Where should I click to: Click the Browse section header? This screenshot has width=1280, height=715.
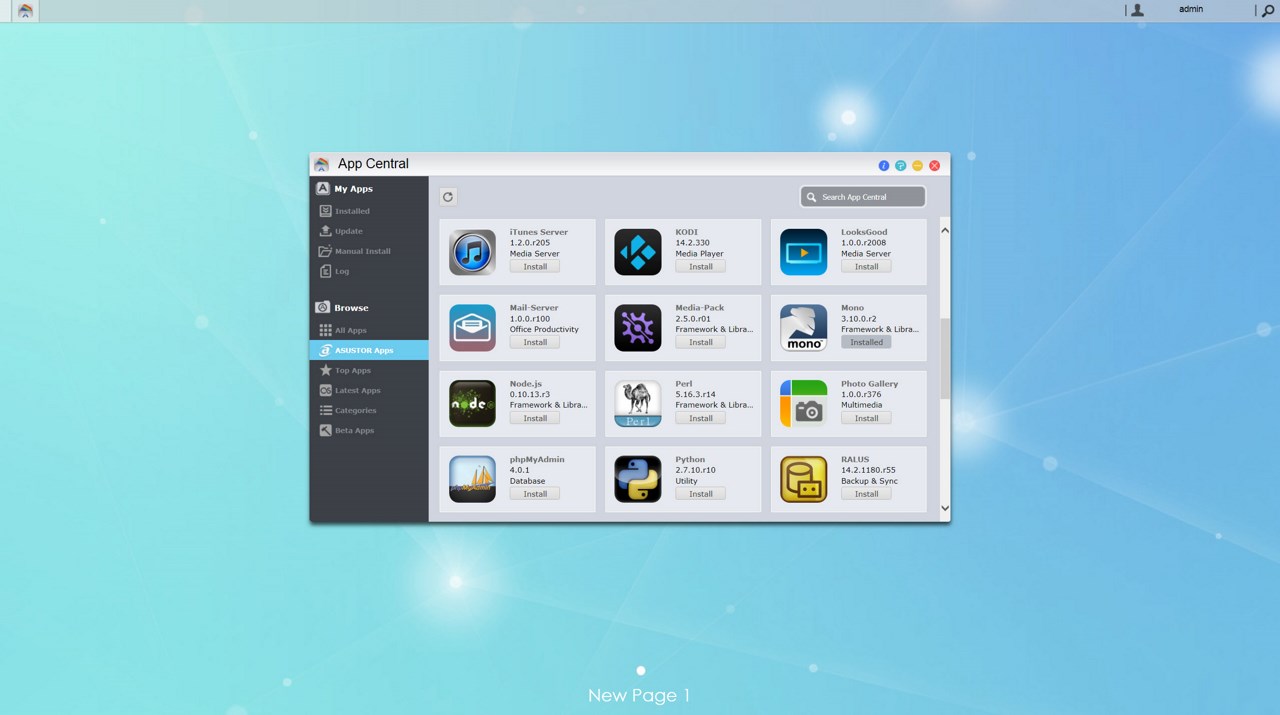click(x=351, y=308)
